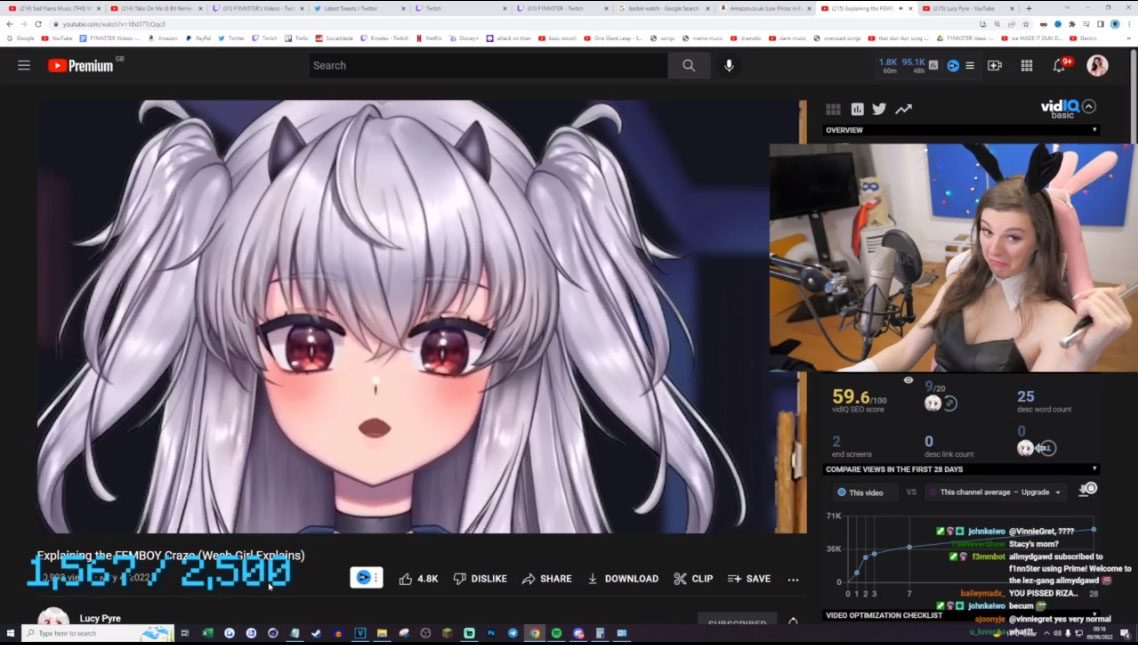
Task: Open the account profile avatar menu
Action: tap(1097, 65)
